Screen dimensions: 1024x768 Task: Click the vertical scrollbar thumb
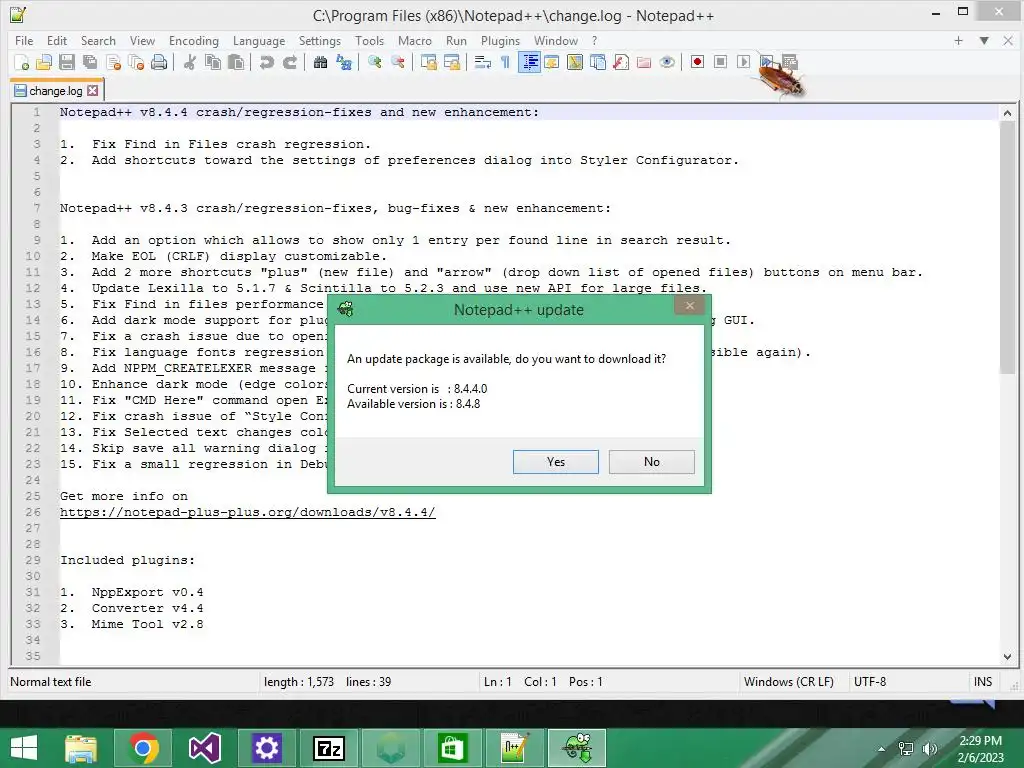pyautogui.click(x=1007, y=248)
